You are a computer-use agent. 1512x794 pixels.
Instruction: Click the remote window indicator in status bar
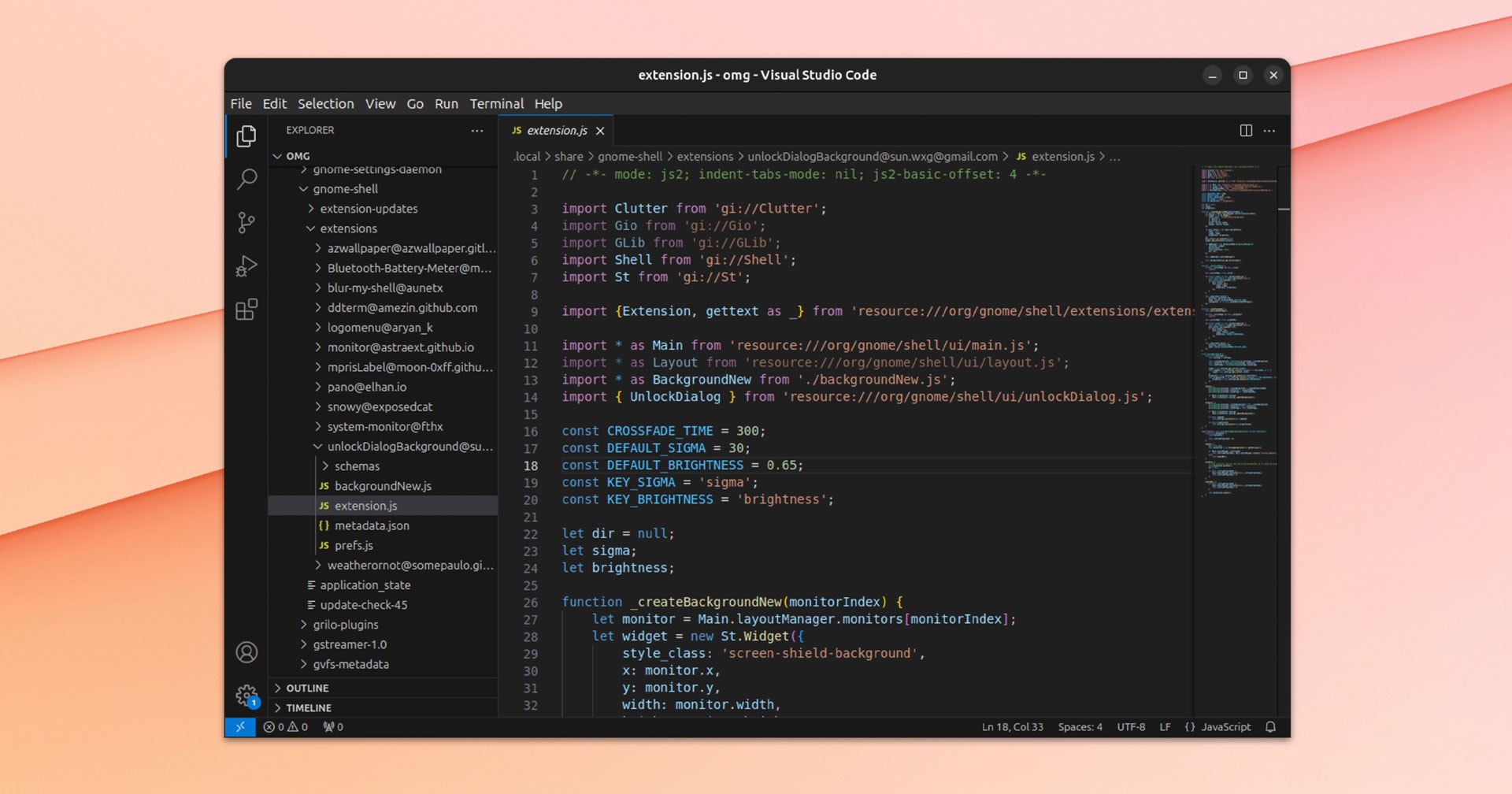click(x=240, y=727)
